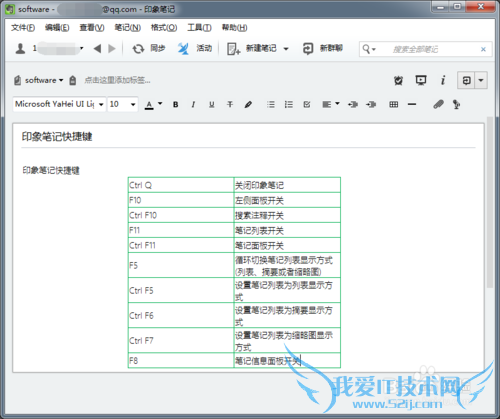Click the F8 table cell
This screenshot has width=500, height=419.
tap(181, 360)
